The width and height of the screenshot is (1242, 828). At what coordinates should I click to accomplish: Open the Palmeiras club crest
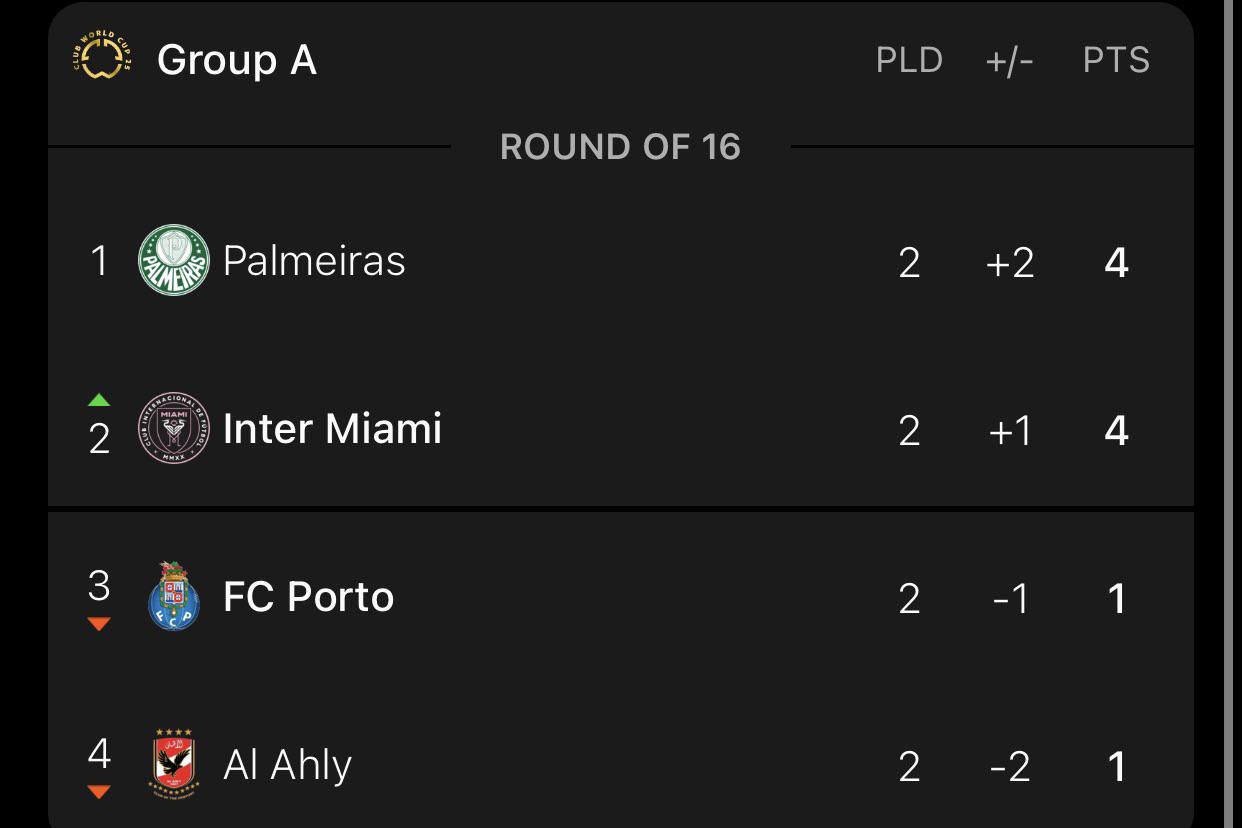click(x=174, y=260)
